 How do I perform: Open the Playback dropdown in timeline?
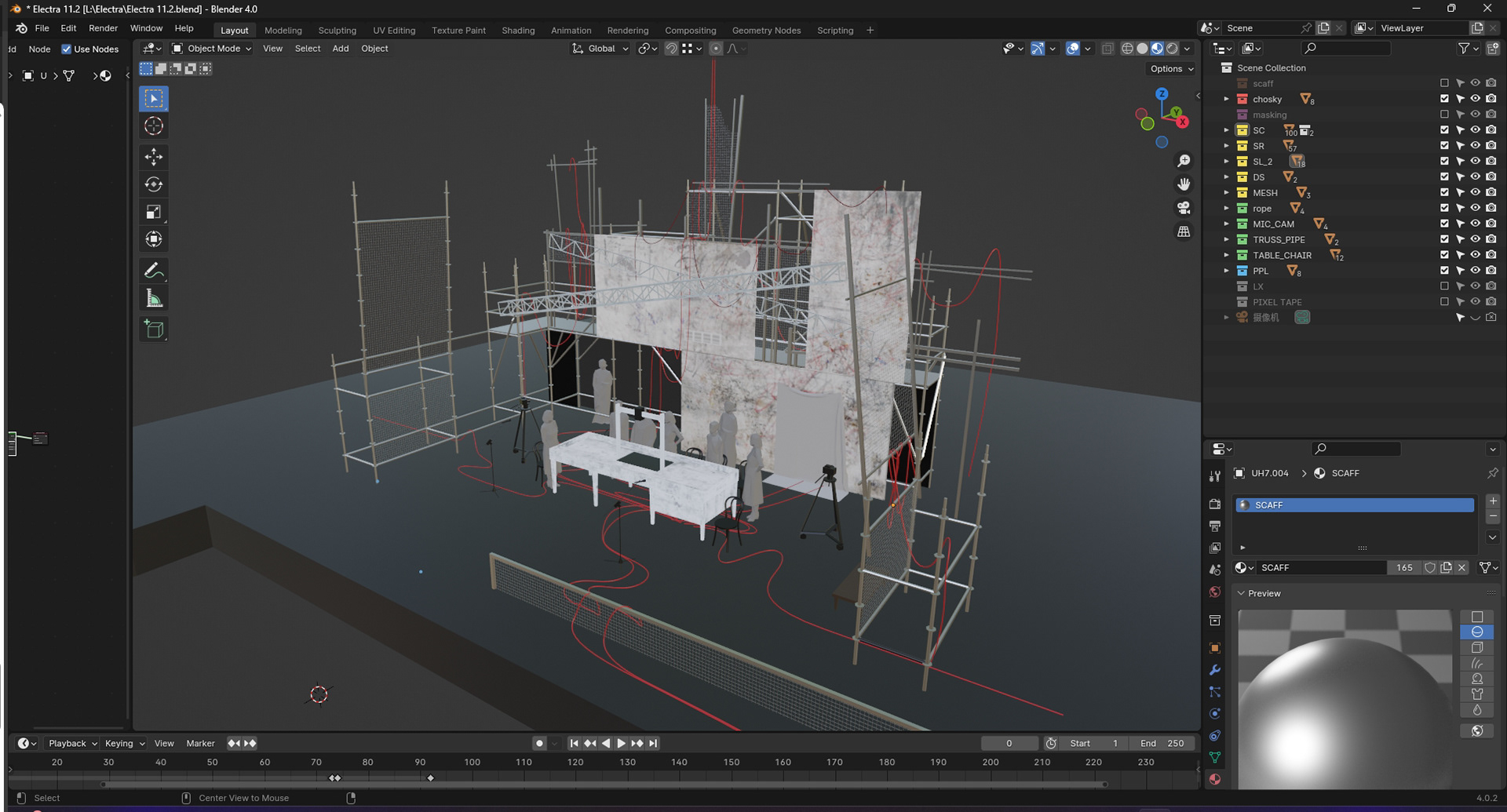point(72,744)
